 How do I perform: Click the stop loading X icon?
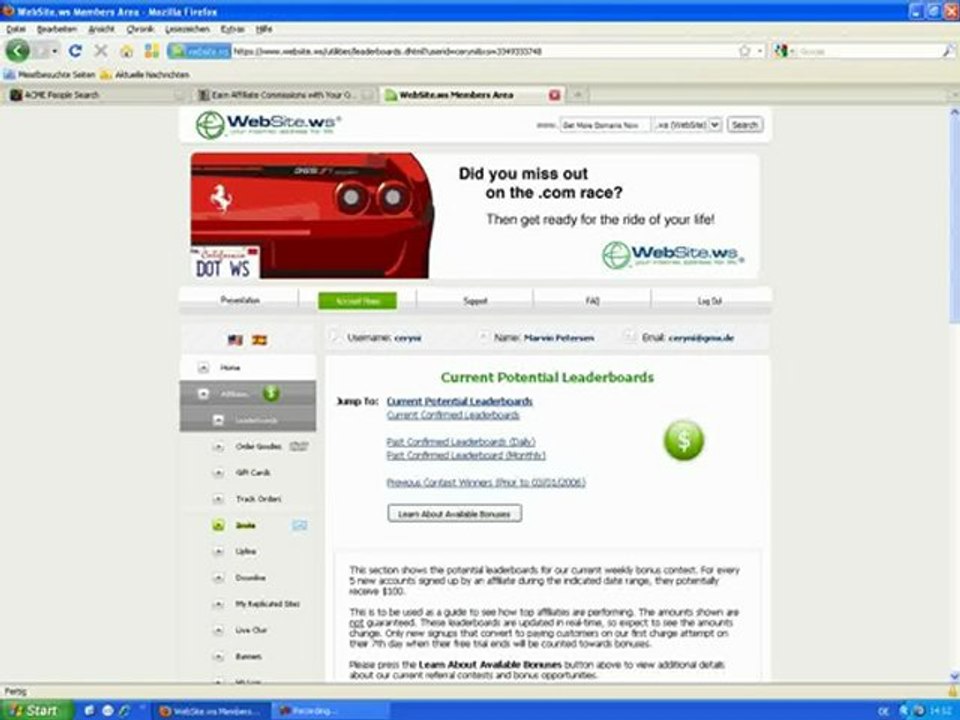coord(100,51)
